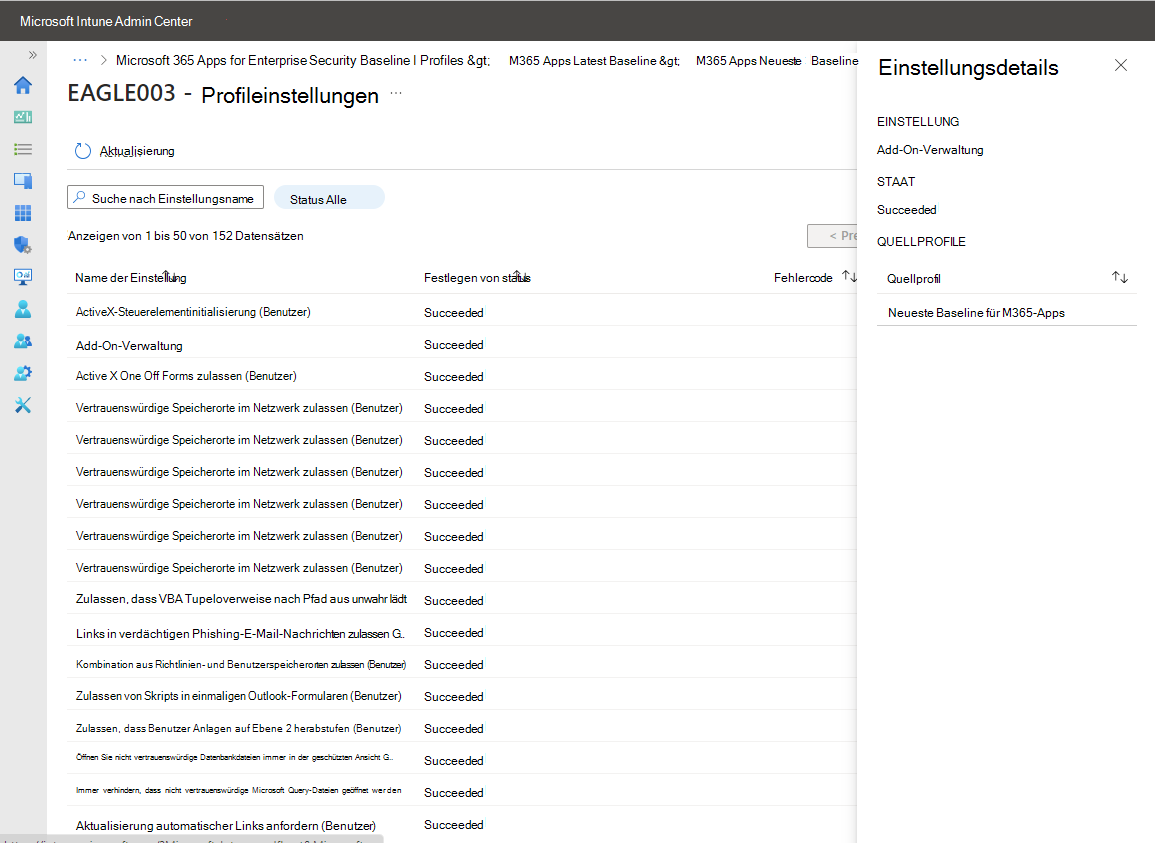The image size is (1155, 843).
Task: Open the Groups icon in sidebar
Action: click(23, 341)
